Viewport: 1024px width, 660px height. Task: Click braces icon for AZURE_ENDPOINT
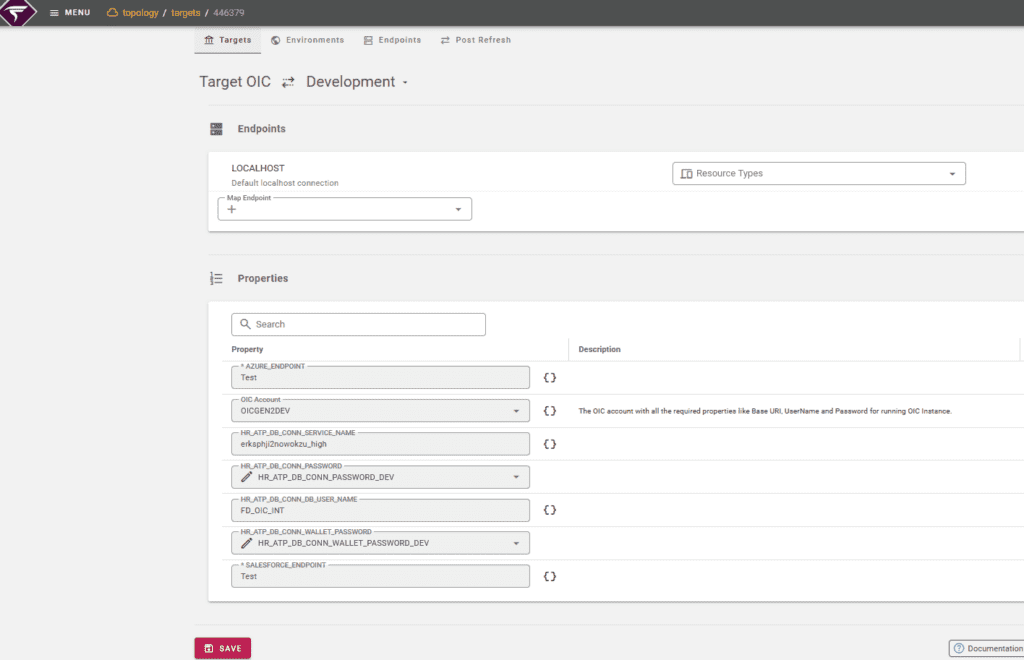coord(550,378)
